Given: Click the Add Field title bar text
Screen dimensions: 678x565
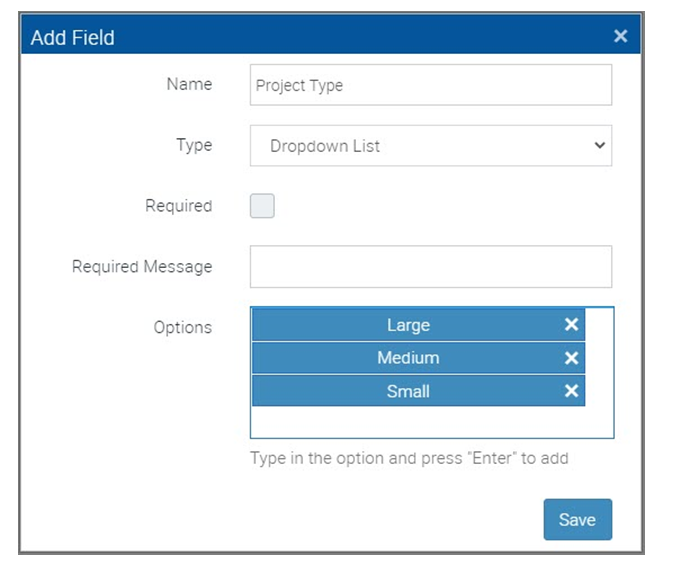Looking at the screenshot, I should tap(73, 38).
